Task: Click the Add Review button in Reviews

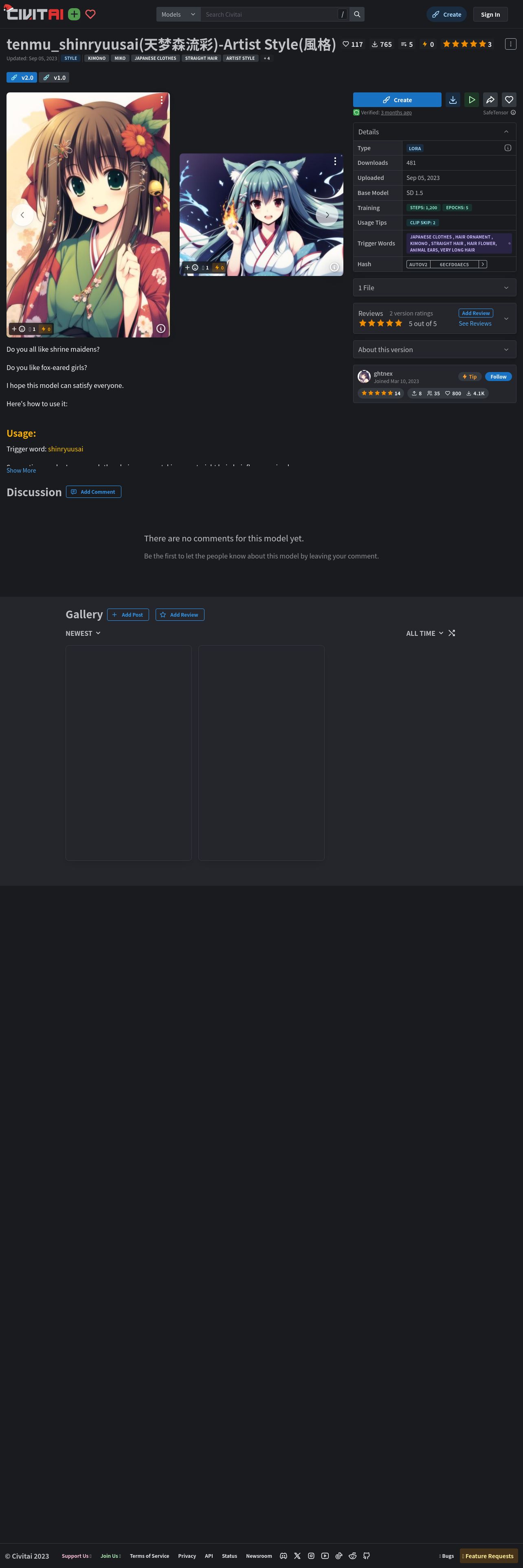Action: [x=475, y=313]
